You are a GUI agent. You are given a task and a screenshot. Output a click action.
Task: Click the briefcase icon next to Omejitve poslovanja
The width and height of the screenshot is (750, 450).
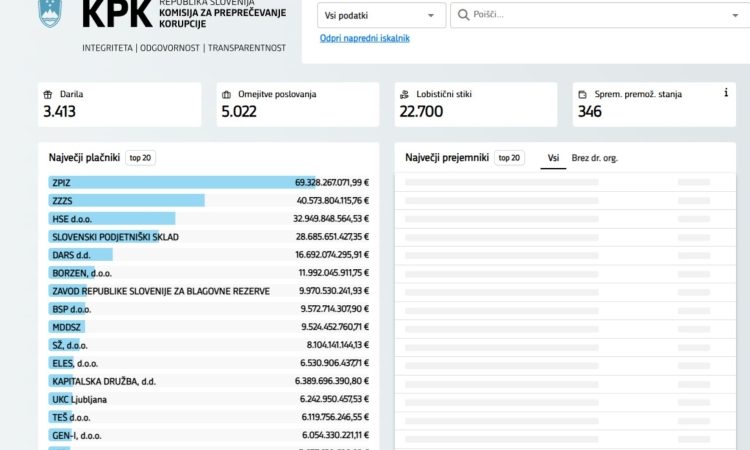(226, 95)
